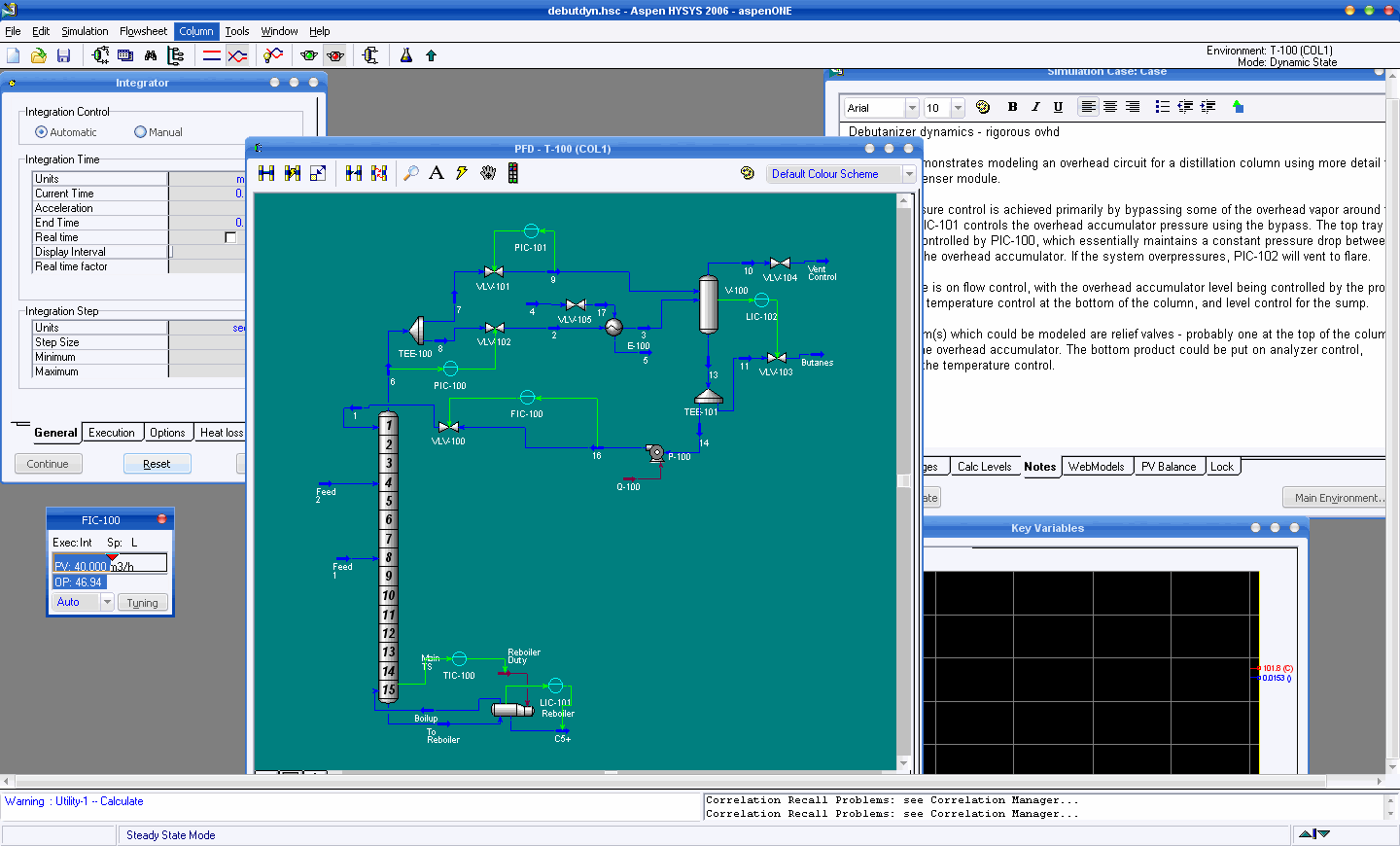Click the status bar expand arrows icon

1314,834
